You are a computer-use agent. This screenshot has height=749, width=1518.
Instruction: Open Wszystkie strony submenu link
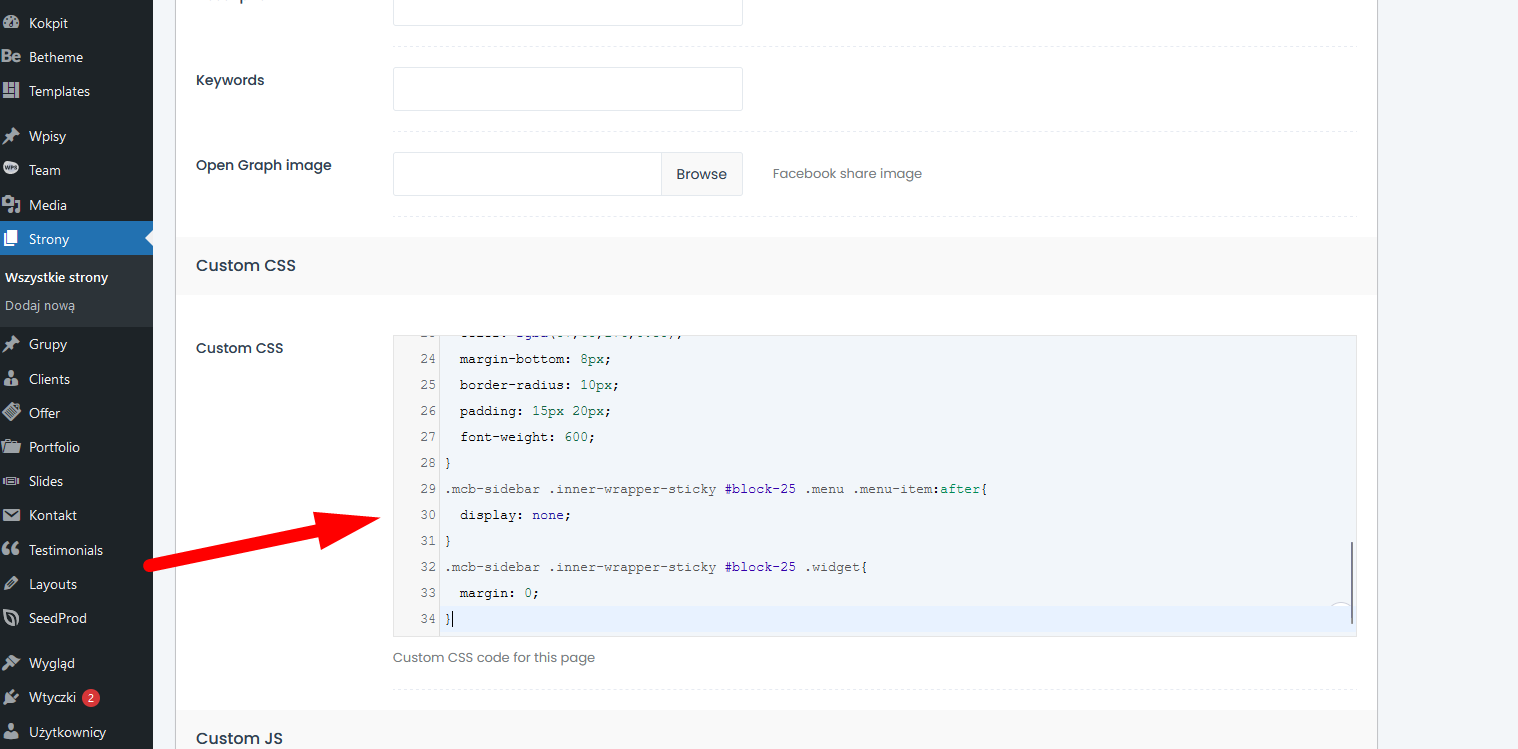tap(56, 277)
